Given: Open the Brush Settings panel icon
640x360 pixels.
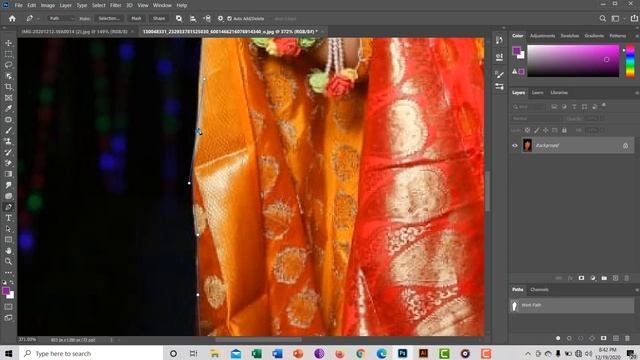Looking at the screenshot, I should 499,74.
